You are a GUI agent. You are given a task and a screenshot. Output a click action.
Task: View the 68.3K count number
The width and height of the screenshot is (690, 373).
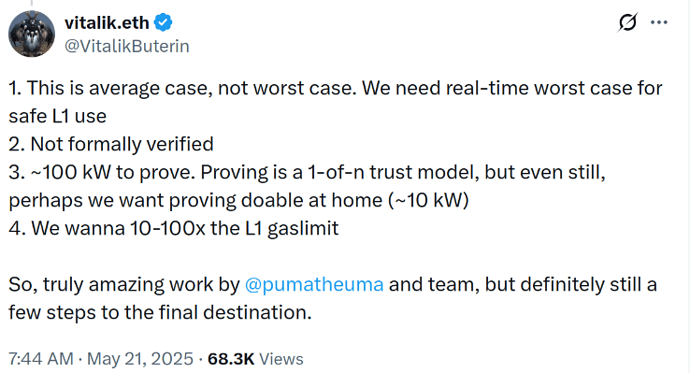[x=231, y=359]
